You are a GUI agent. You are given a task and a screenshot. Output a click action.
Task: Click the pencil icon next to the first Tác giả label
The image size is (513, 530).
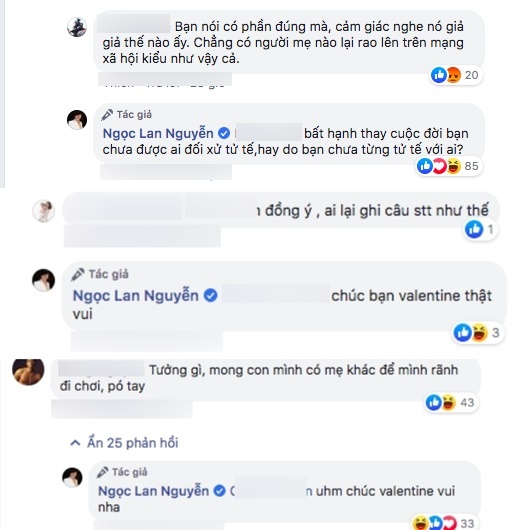tap(107, 115)
